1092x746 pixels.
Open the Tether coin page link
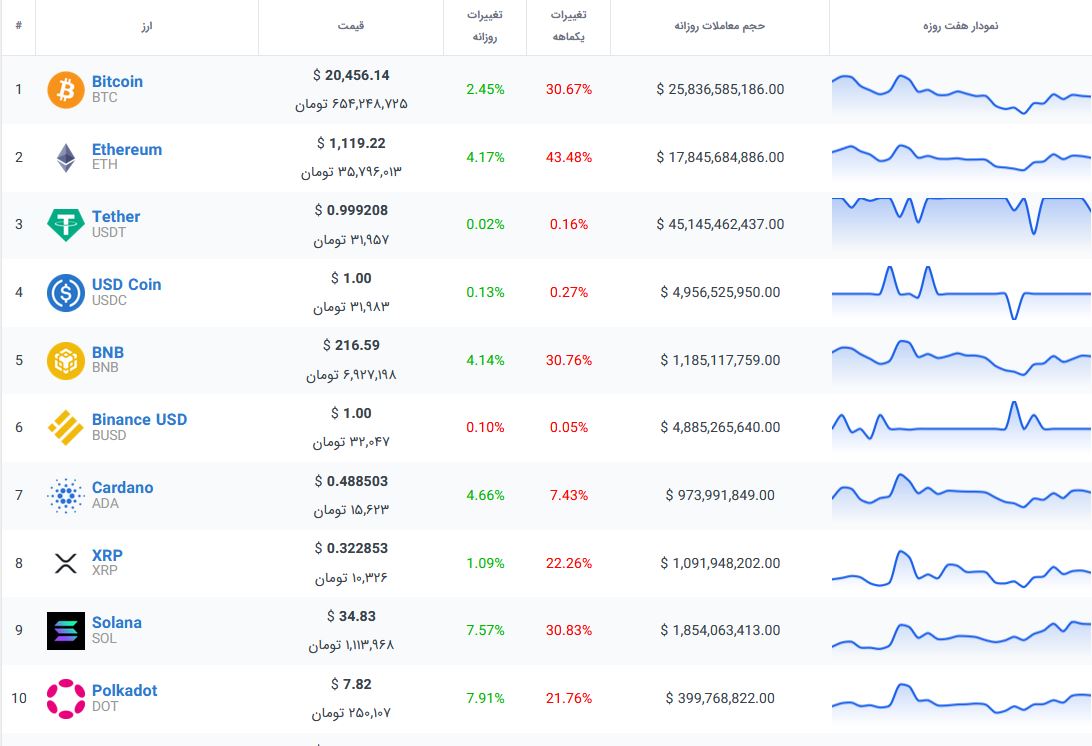coord(116,217)
